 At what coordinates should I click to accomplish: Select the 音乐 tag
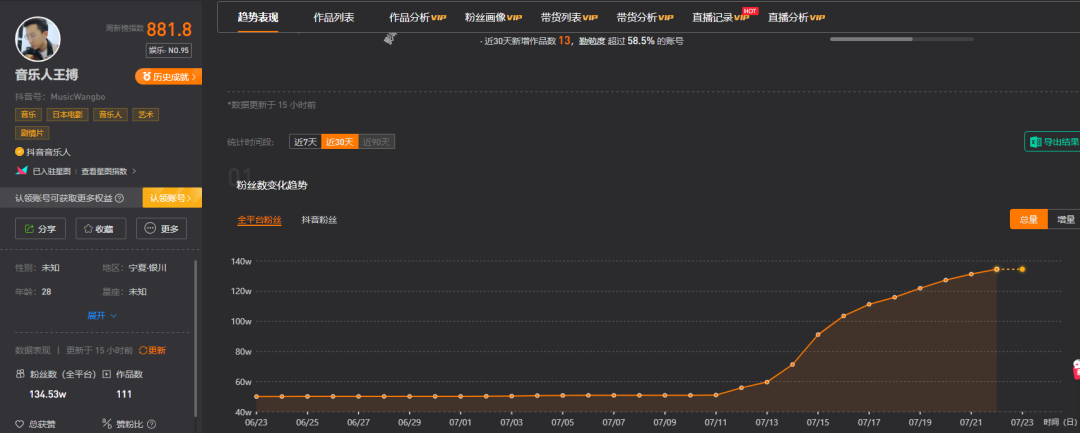coord(28,115)
